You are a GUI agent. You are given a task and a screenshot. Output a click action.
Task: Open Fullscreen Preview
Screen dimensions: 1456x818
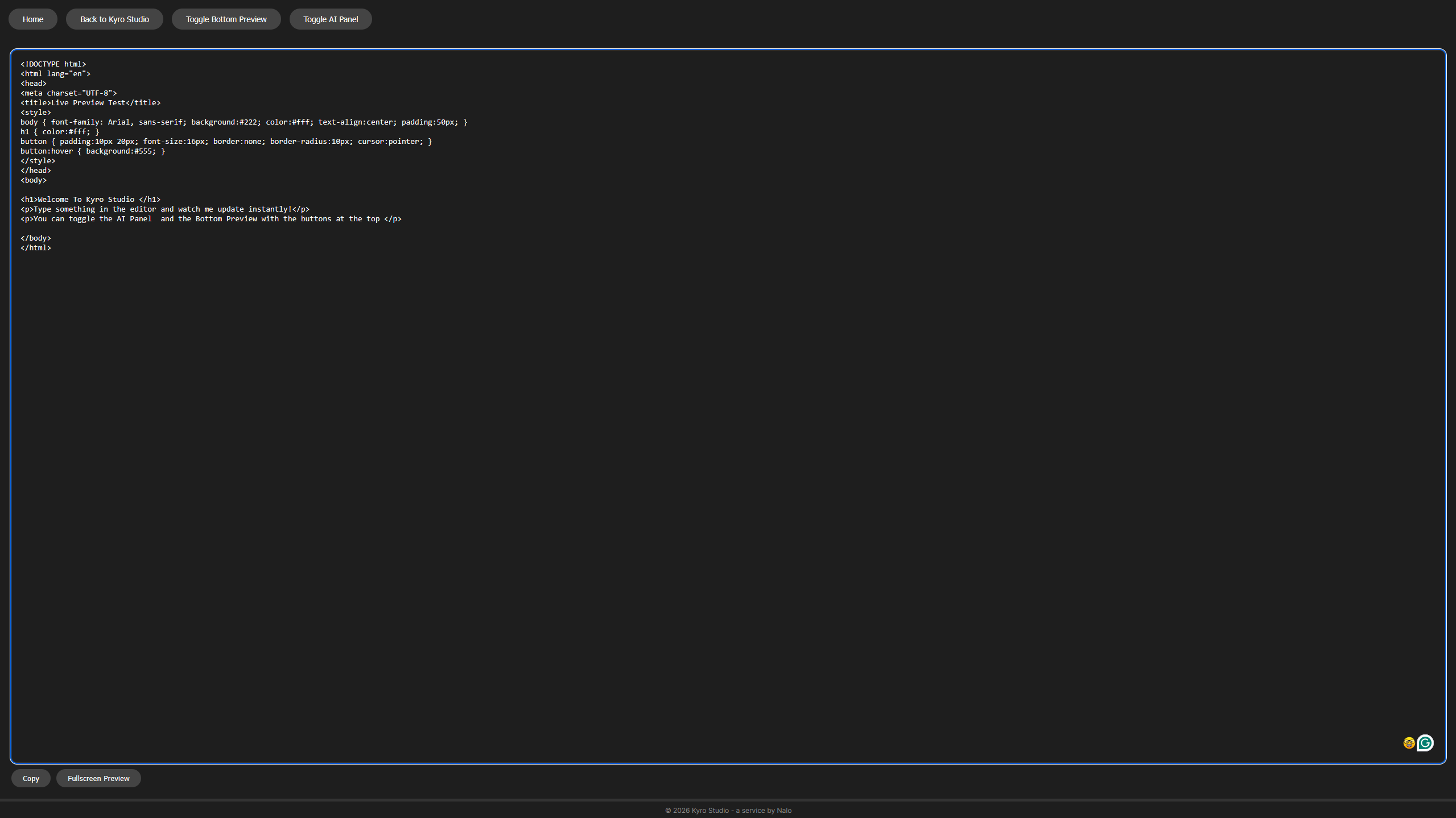click(x=98, y=778)
